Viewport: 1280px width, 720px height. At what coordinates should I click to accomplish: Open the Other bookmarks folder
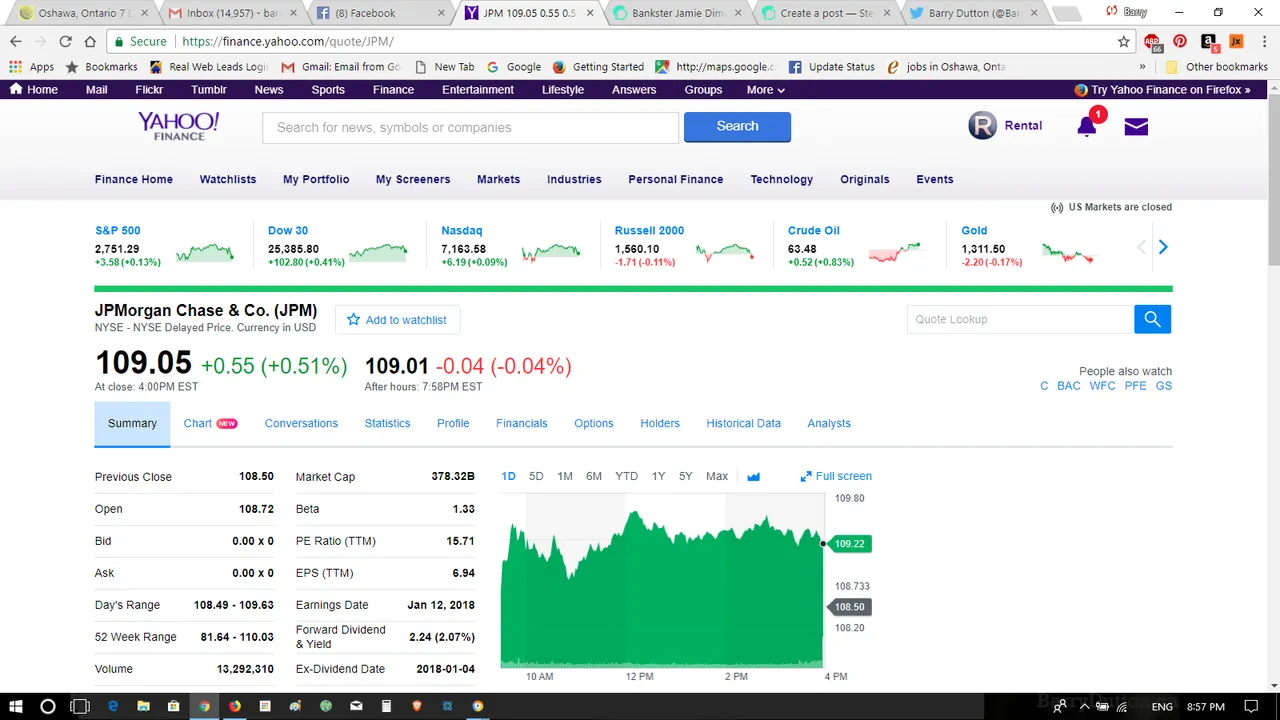point(1217,67)
